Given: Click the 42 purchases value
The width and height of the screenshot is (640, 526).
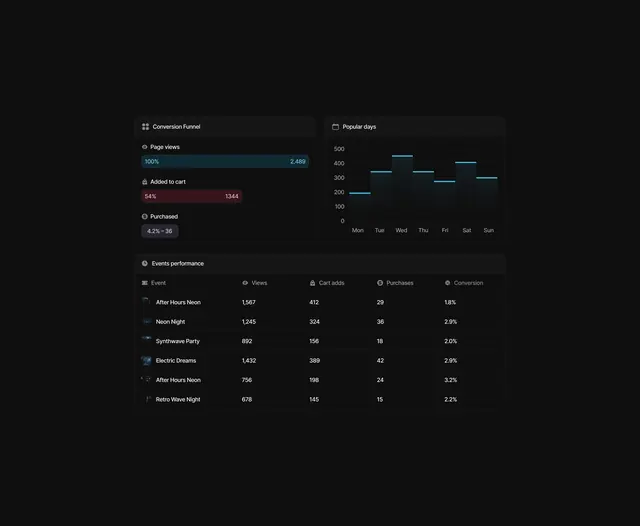Looking at the screenshot, I should (380, 360).
